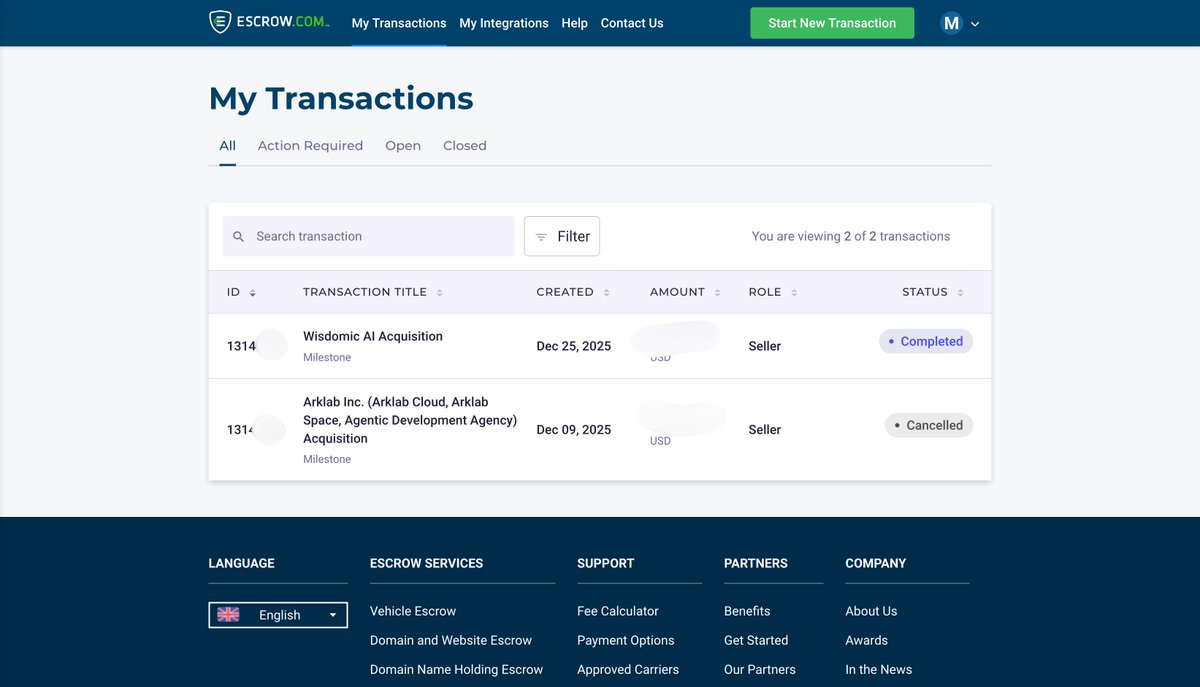This screenshot has width=1200, height=687.
Task: Open Get Started partners link
Action: 756,640
